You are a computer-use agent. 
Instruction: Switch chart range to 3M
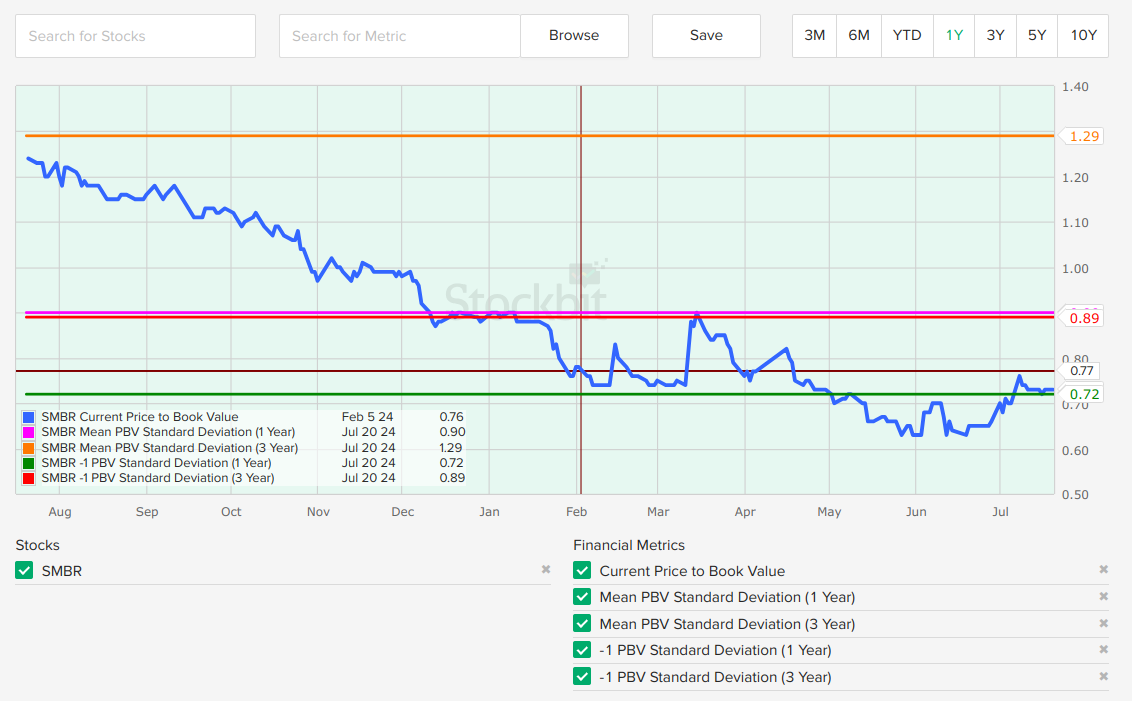click(814, 35)
